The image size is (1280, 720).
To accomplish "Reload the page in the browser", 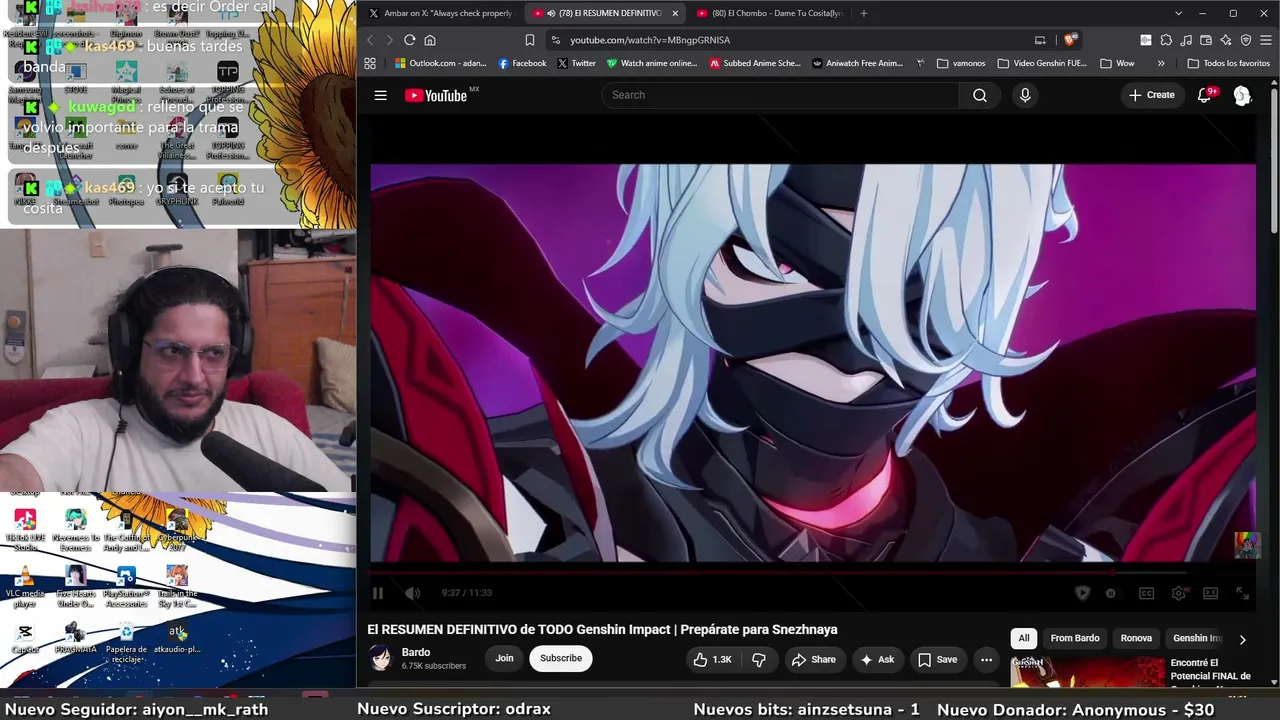I will (409, 40).
